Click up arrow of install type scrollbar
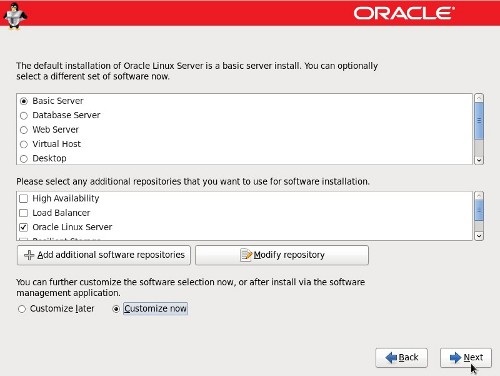 pos(479,98)
